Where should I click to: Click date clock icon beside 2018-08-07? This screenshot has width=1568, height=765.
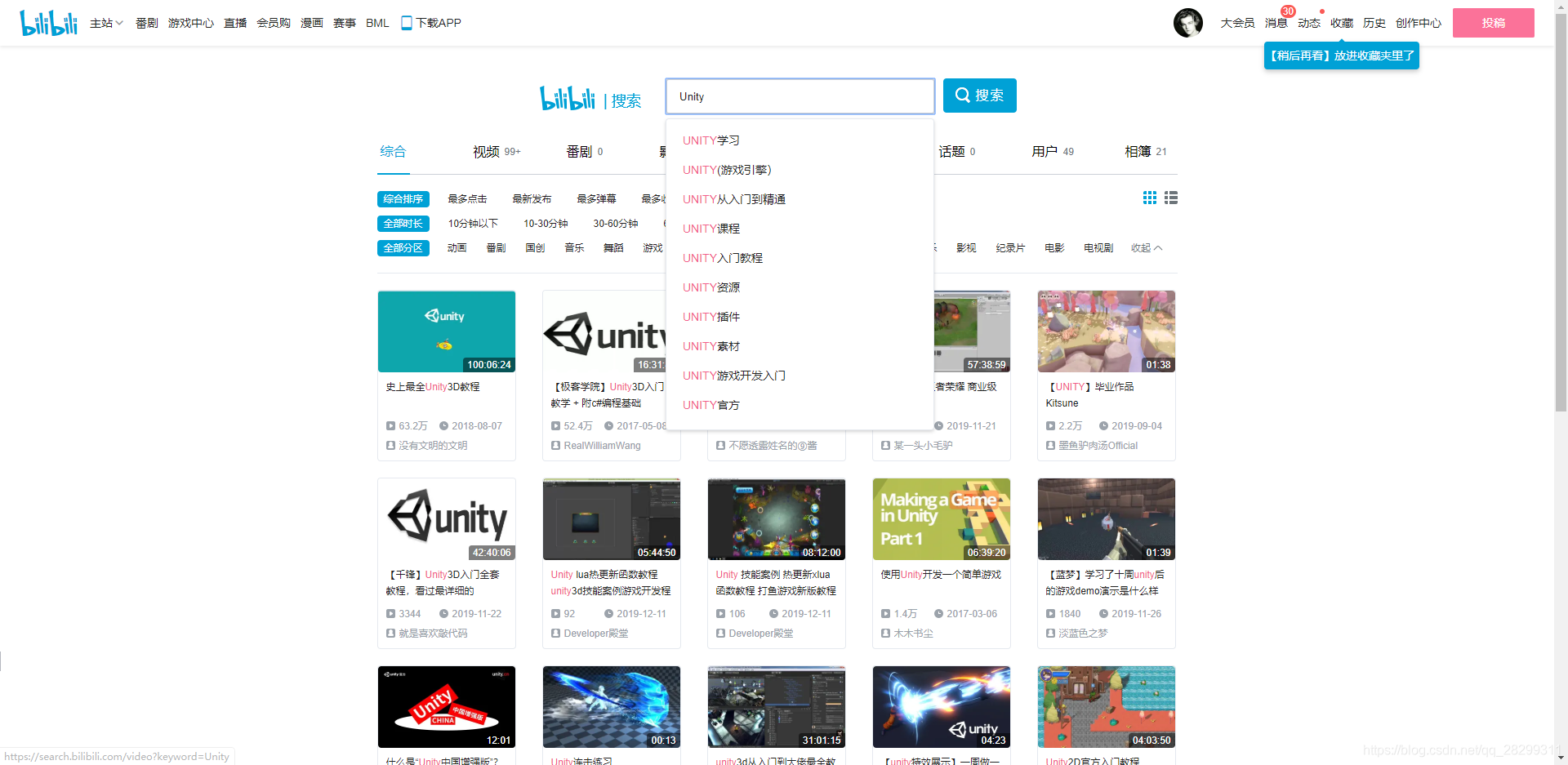point(443,426)
